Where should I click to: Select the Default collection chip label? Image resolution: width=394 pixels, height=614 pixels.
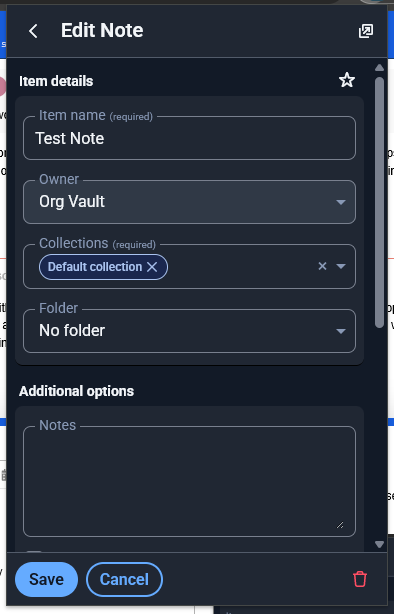95,267
